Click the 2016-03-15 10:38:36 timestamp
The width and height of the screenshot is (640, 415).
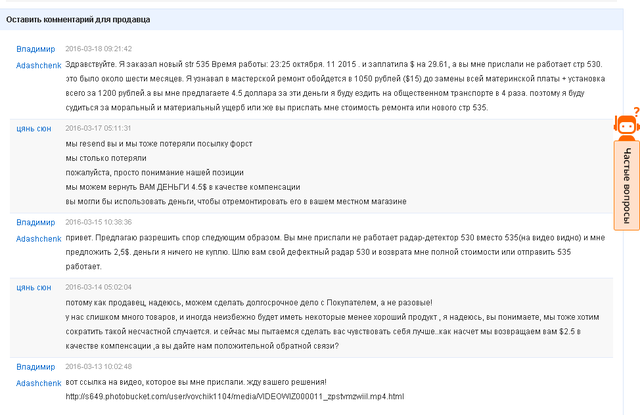point(98,222)
